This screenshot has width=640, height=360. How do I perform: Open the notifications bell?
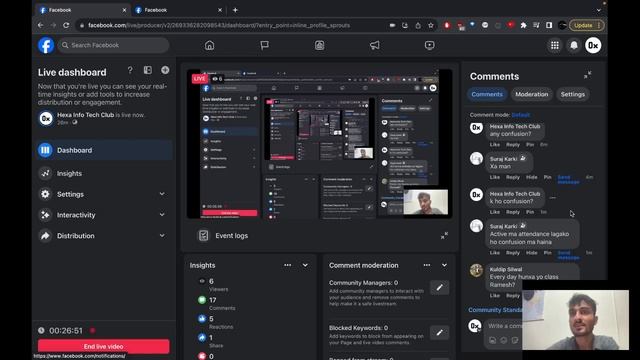tap(574, 45)
